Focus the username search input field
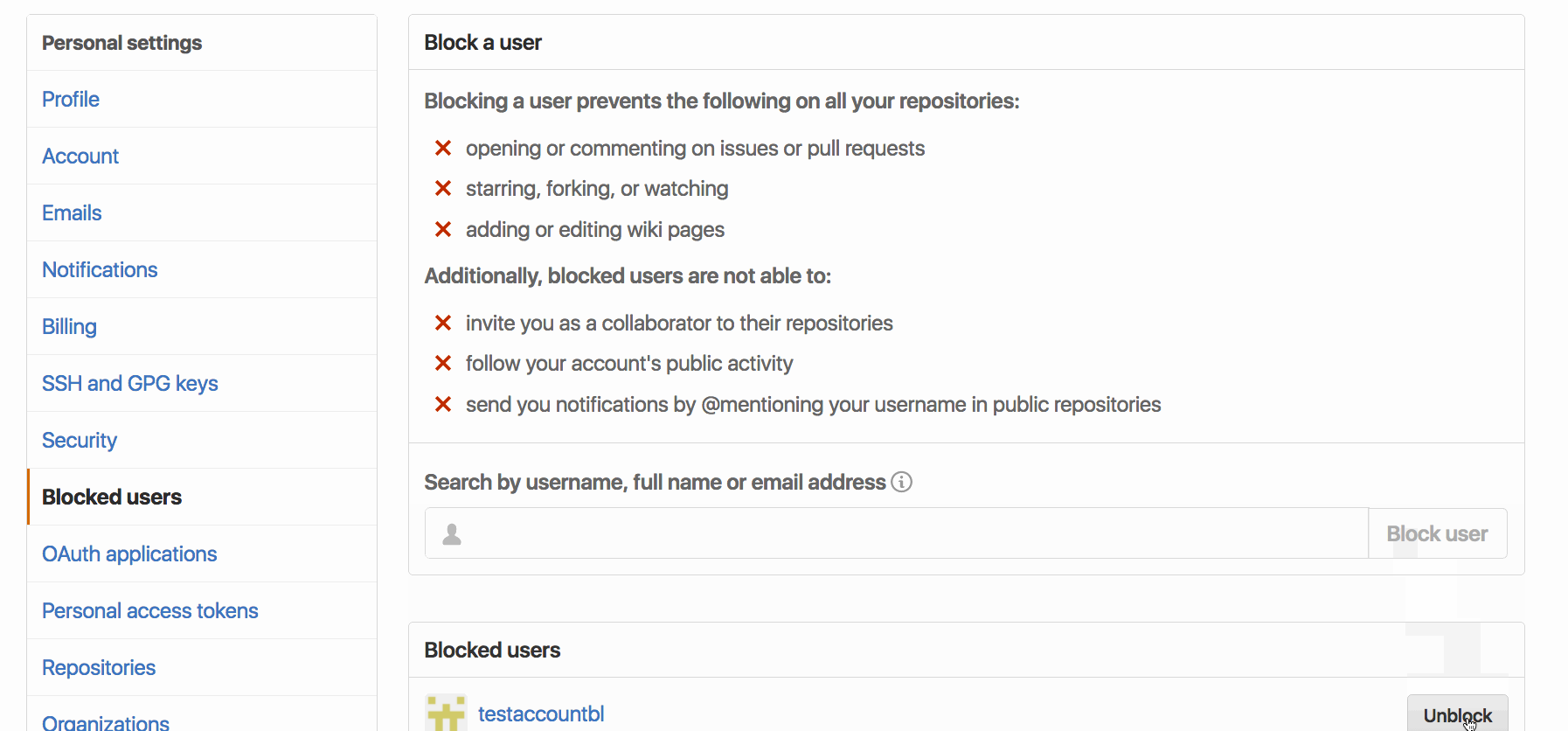 897,533
